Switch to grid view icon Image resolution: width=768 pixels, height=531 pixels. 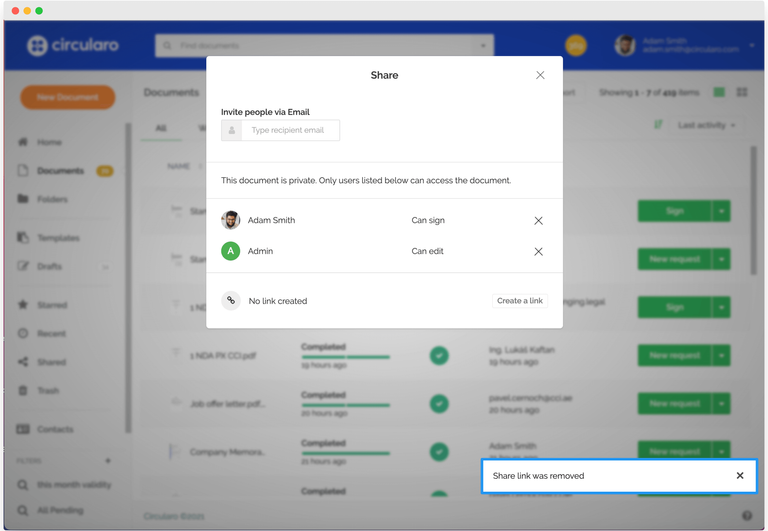coord(742,93)
